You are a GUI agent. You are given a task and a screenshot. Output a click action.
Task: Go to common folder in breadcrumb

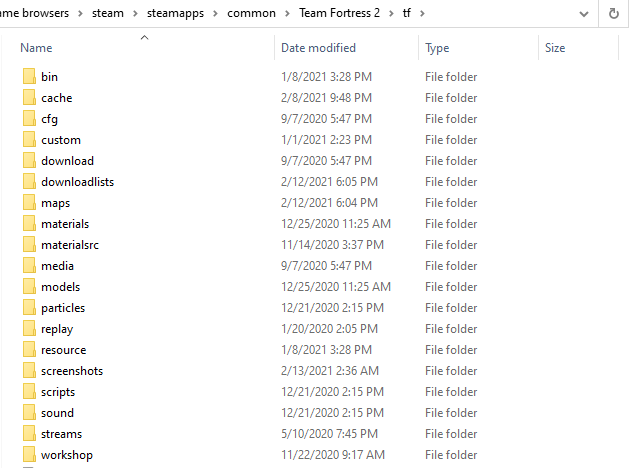[x=259, y=14]
